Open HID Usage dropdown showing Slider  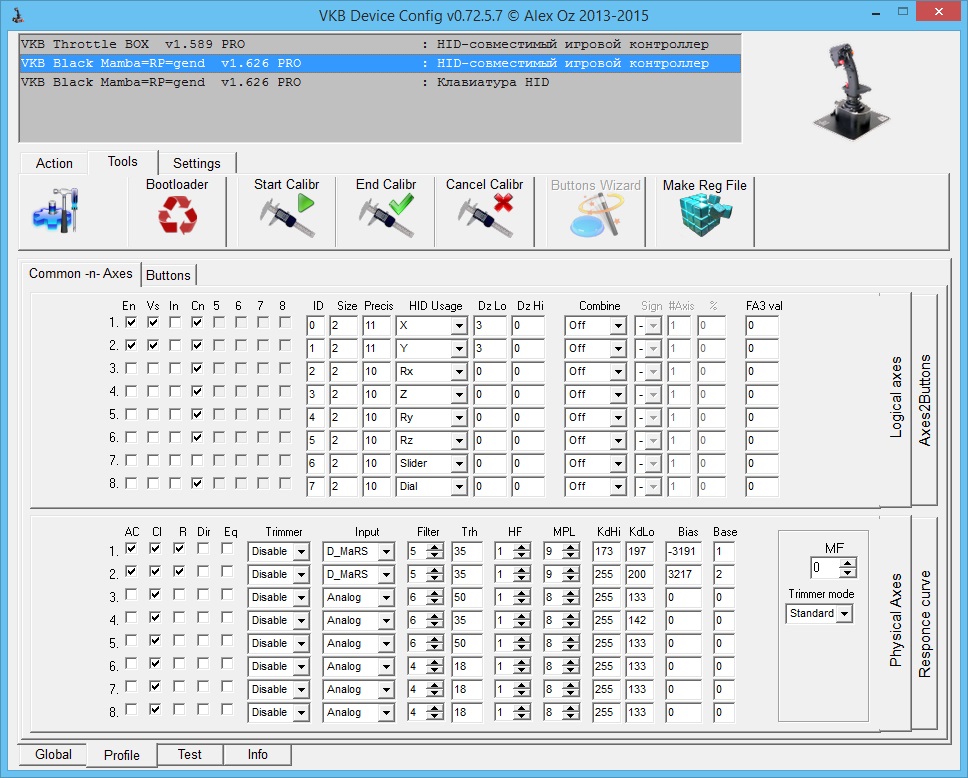coord(459,464)
